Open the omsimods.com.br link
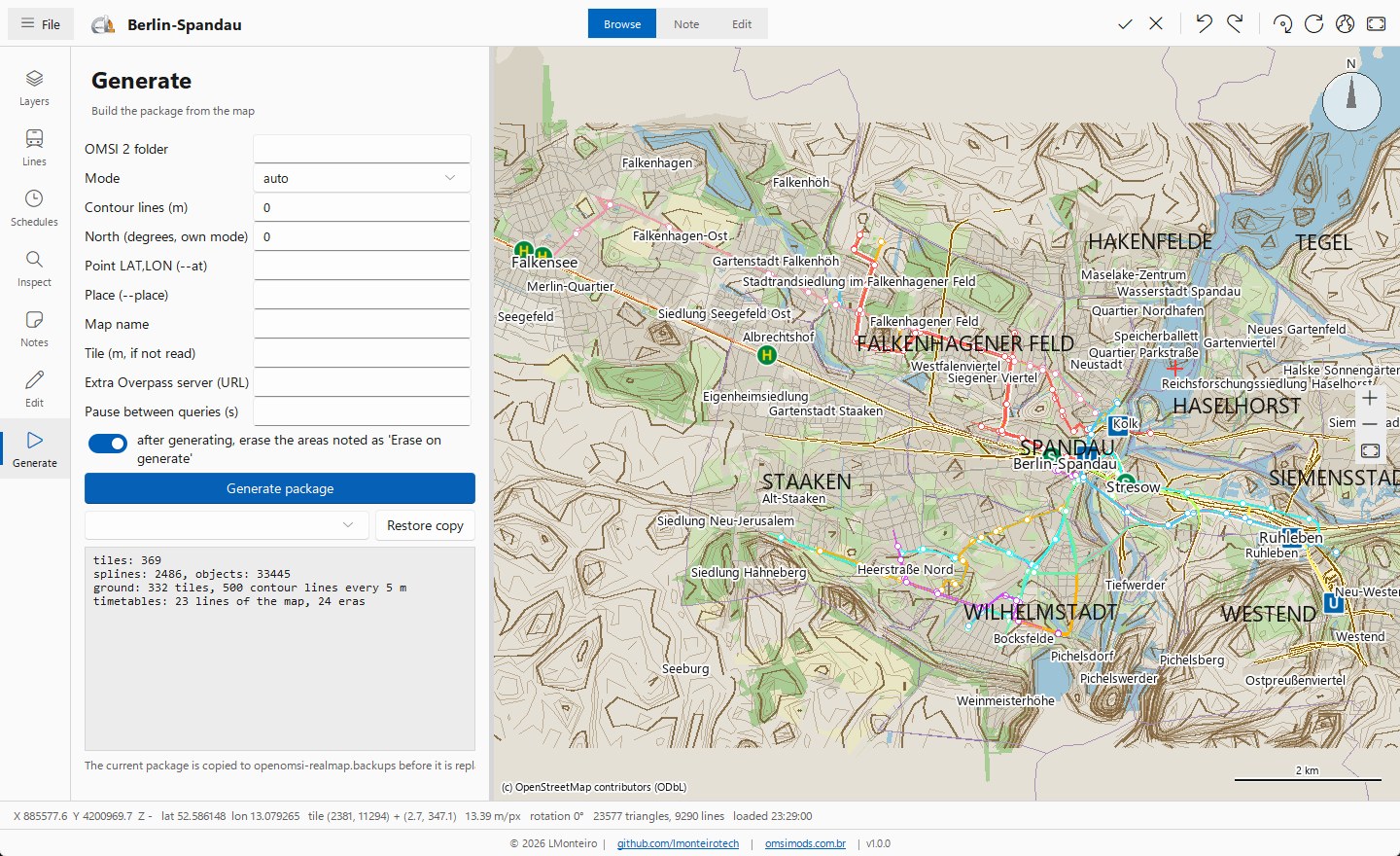1400x856 pixels. pos(805,843)
